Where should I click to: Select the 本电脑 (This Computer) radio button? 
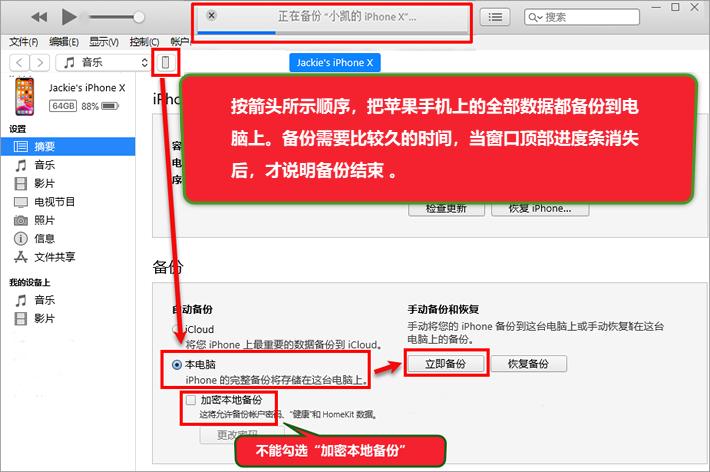177,365
